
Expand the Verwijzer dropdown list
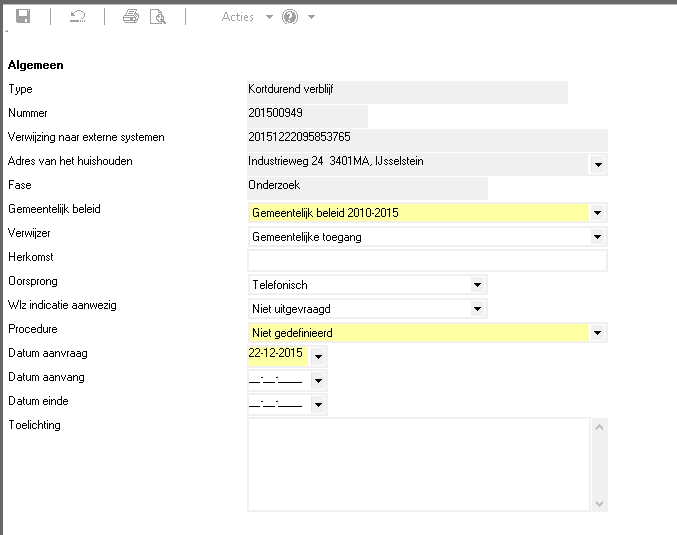[598, 237]
